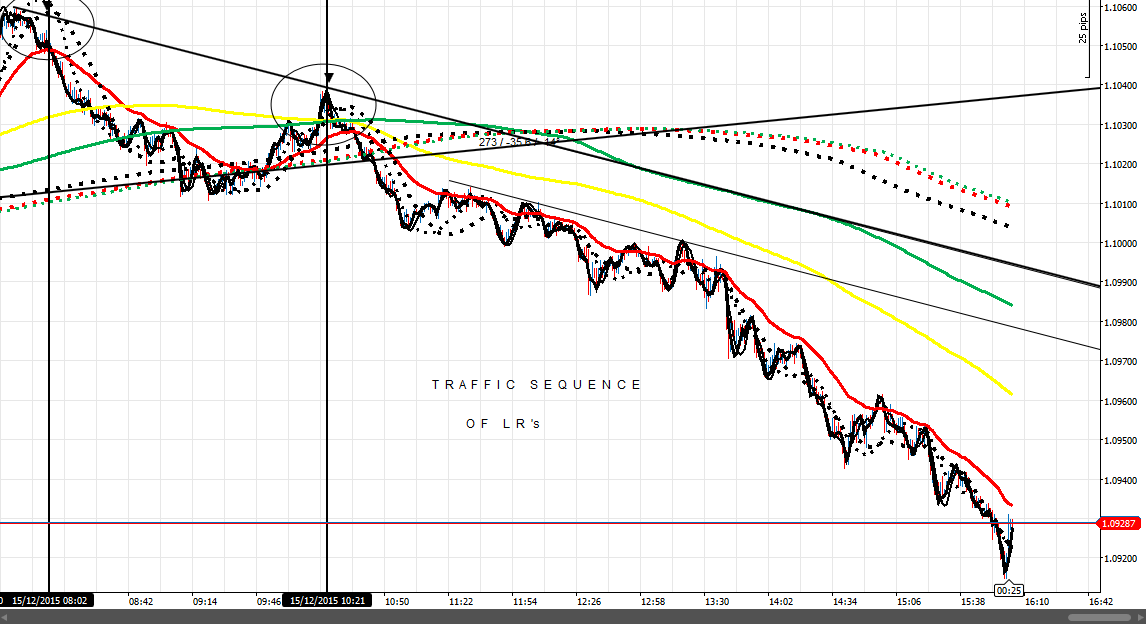Click the 16:42 label on time axis
1146x624 pixels.
(1100, 602)
